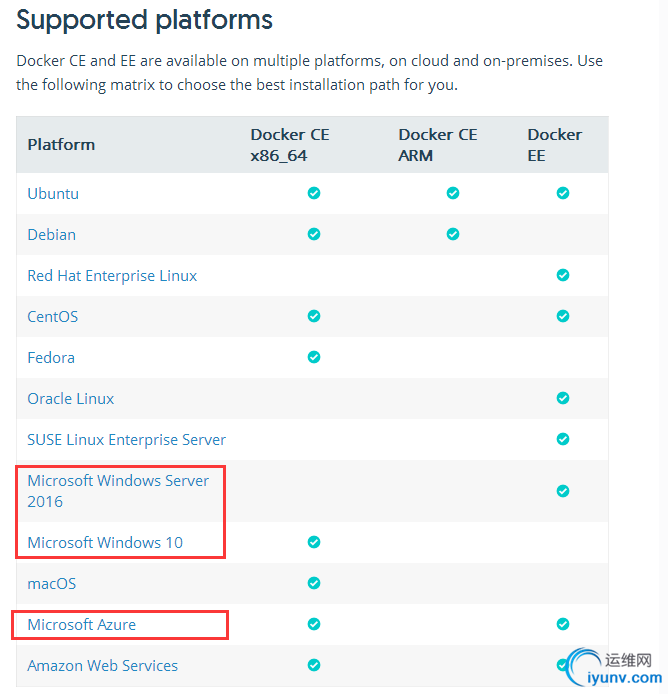Click Ubuntu's Docker CE ARM checkmark
This screenshot has height=694, width=668.
click(452, 193)
